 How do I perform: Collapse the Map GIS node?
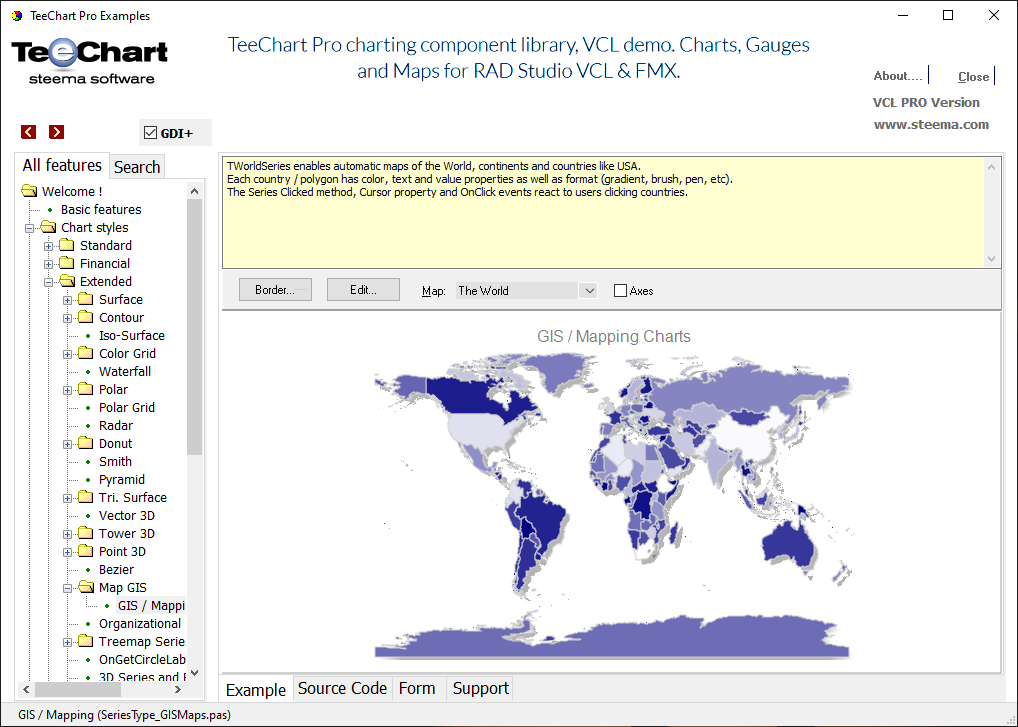pyautogui.click(x=68, y=588)
